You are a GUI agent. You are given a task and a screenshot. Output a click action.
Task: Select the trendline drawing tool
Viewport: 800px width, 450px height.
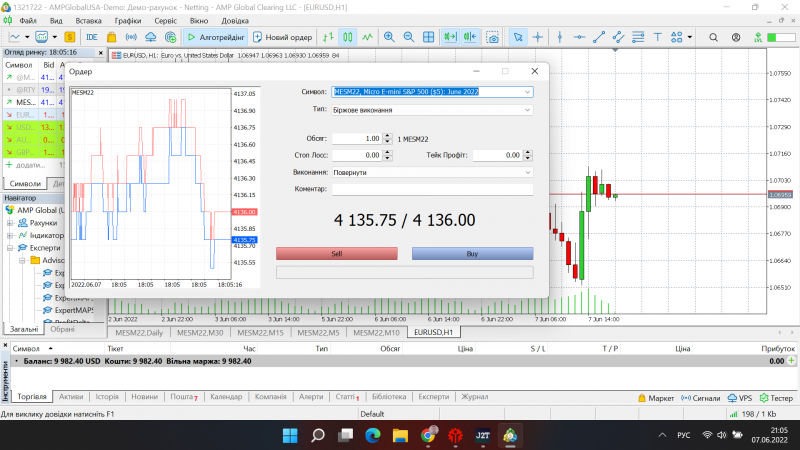pyautogui.click(x=599, y=37)
